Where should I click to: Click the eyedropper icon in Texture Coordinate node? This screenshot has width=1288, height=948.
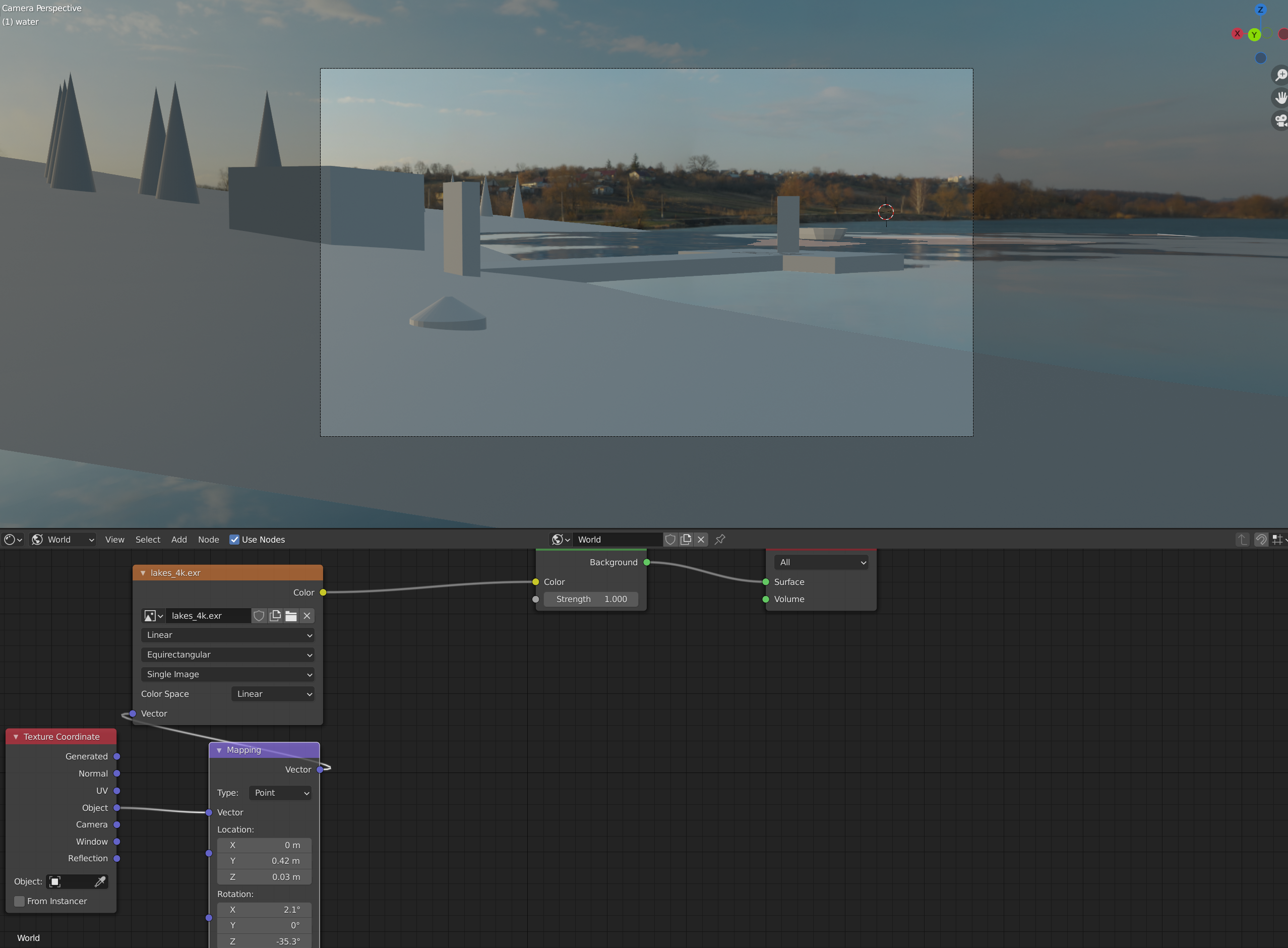[x=100, y=881]
